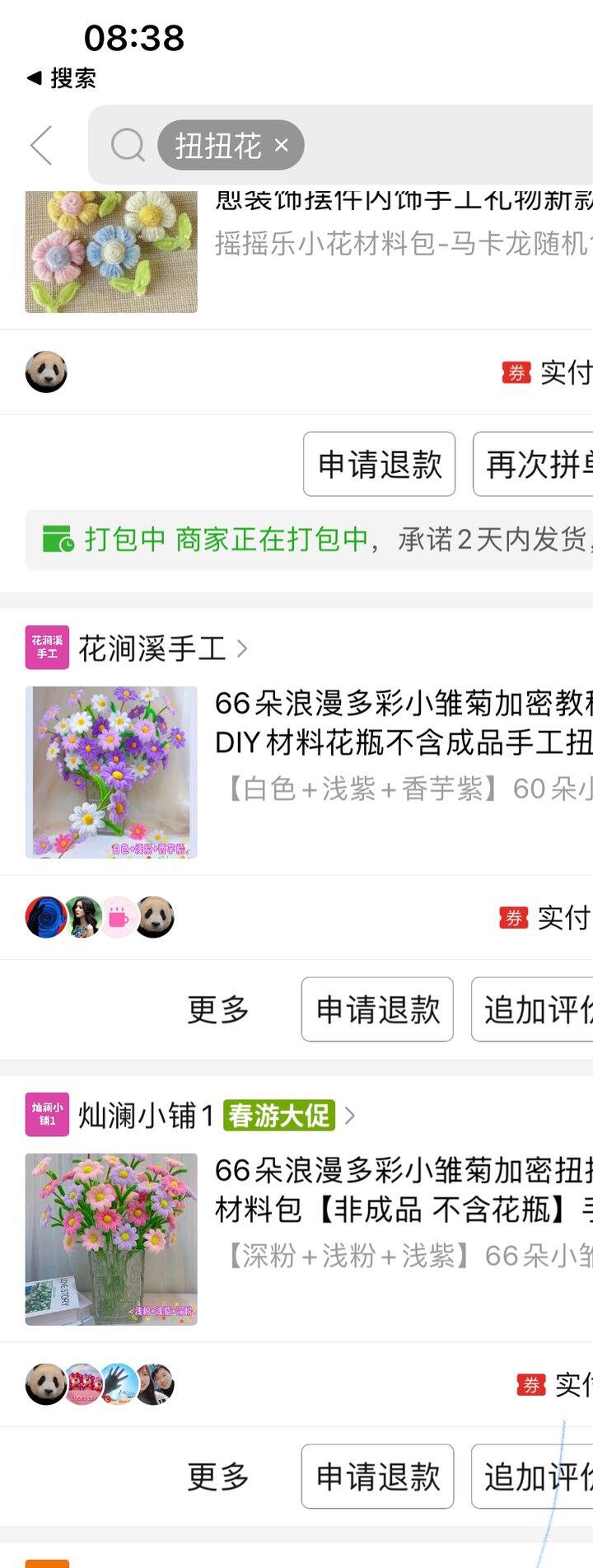593x1568 pixels.
Task: Tap red 券 coupon badge in 花涧溪 order
Action: [514, 917]
